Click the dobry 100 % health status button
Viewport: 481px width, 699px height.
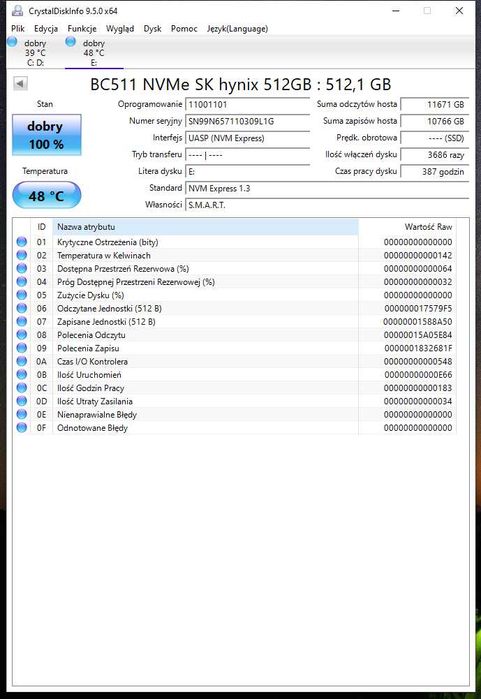(x=47, y=135)
